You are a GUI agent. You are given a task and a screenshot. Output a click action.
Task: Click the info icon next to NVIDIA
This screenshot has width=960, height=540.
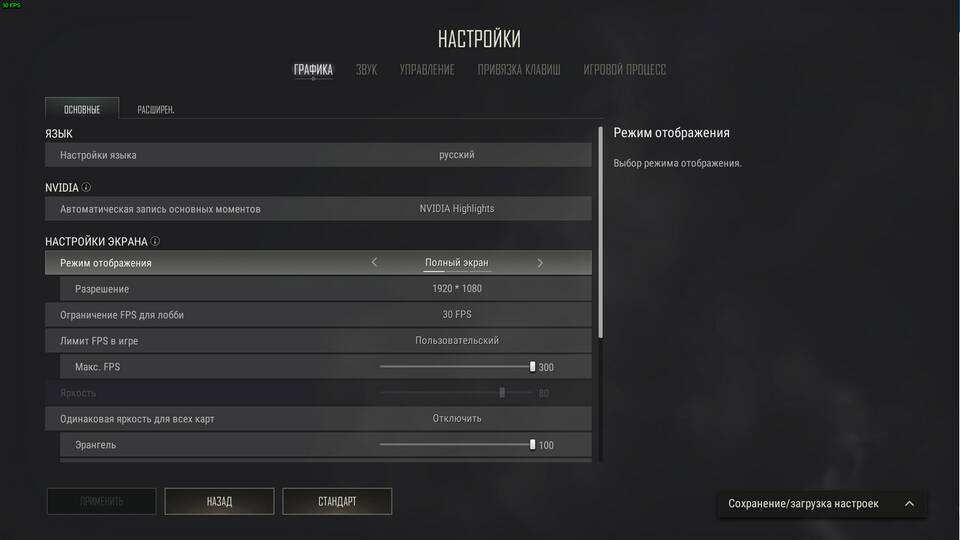(86, 187)
